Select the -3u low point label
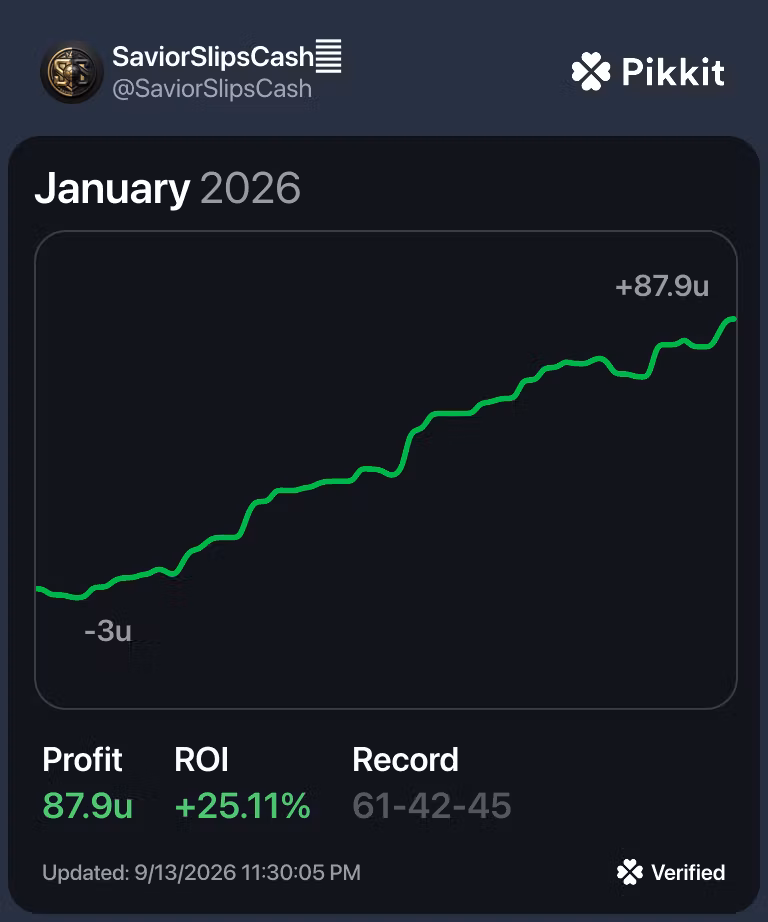768x922 pixels. tap(108, 630)
